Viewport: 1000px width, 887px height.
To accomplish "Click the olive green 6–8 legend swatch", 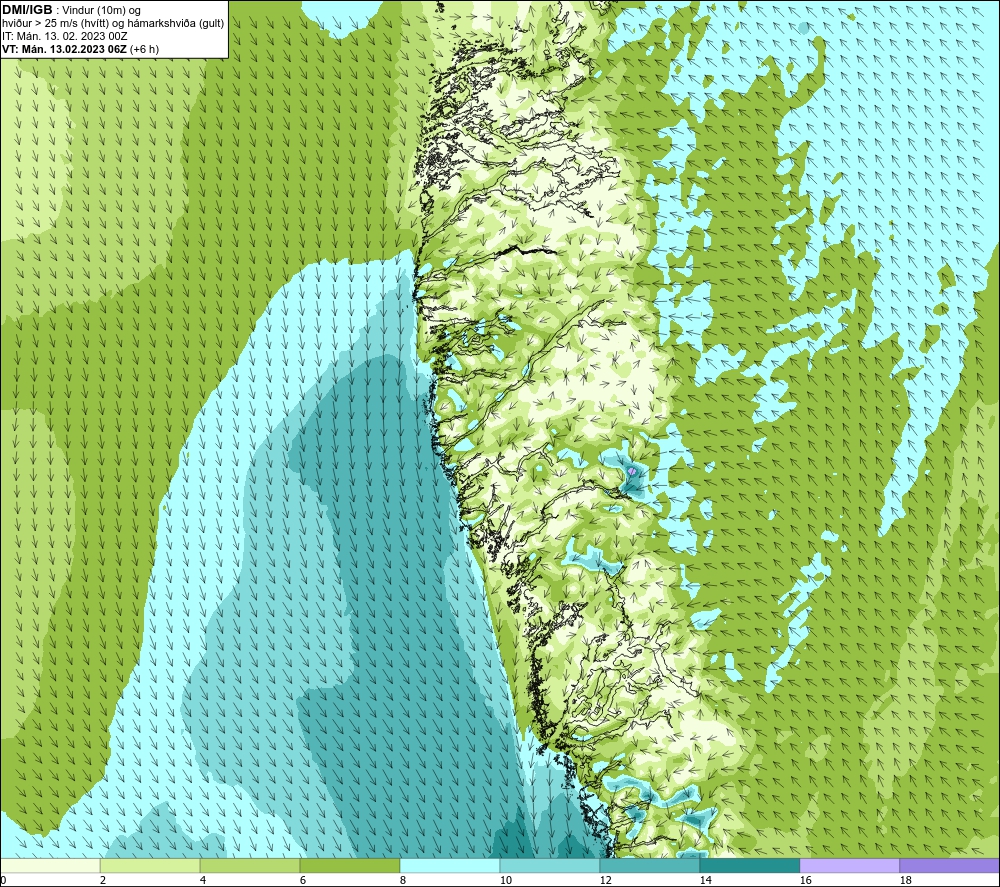I will point(349,865).
